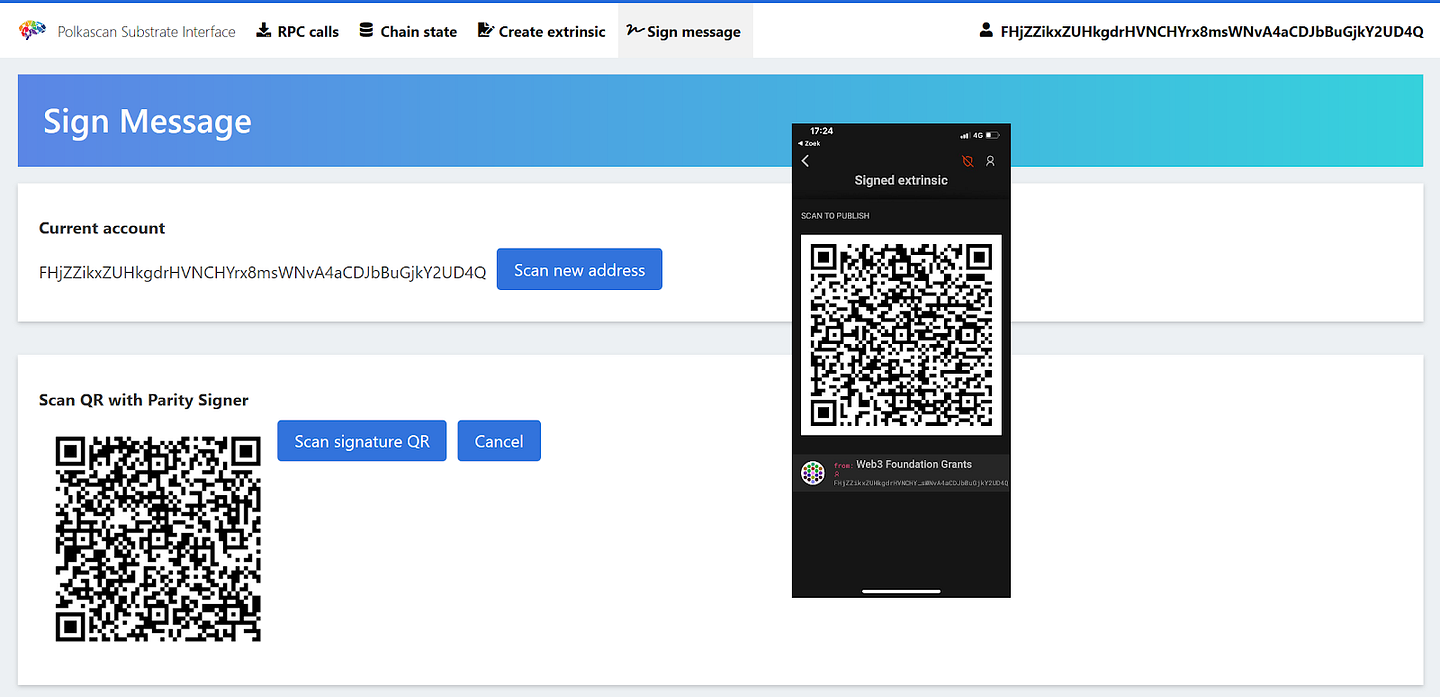
Task: Tap the 17:24 clock on the phone
Action: [822, 131]
